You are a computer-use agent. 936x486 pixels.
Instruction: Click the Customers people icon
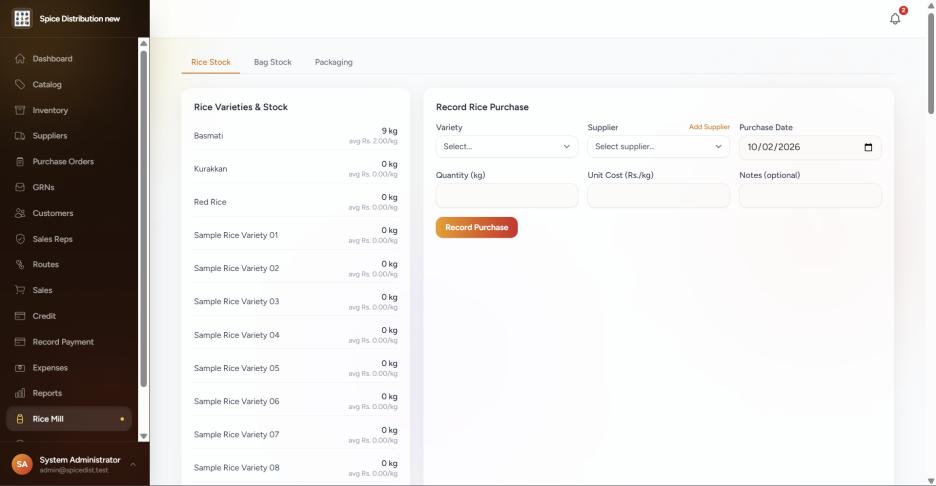pos(20,213)
